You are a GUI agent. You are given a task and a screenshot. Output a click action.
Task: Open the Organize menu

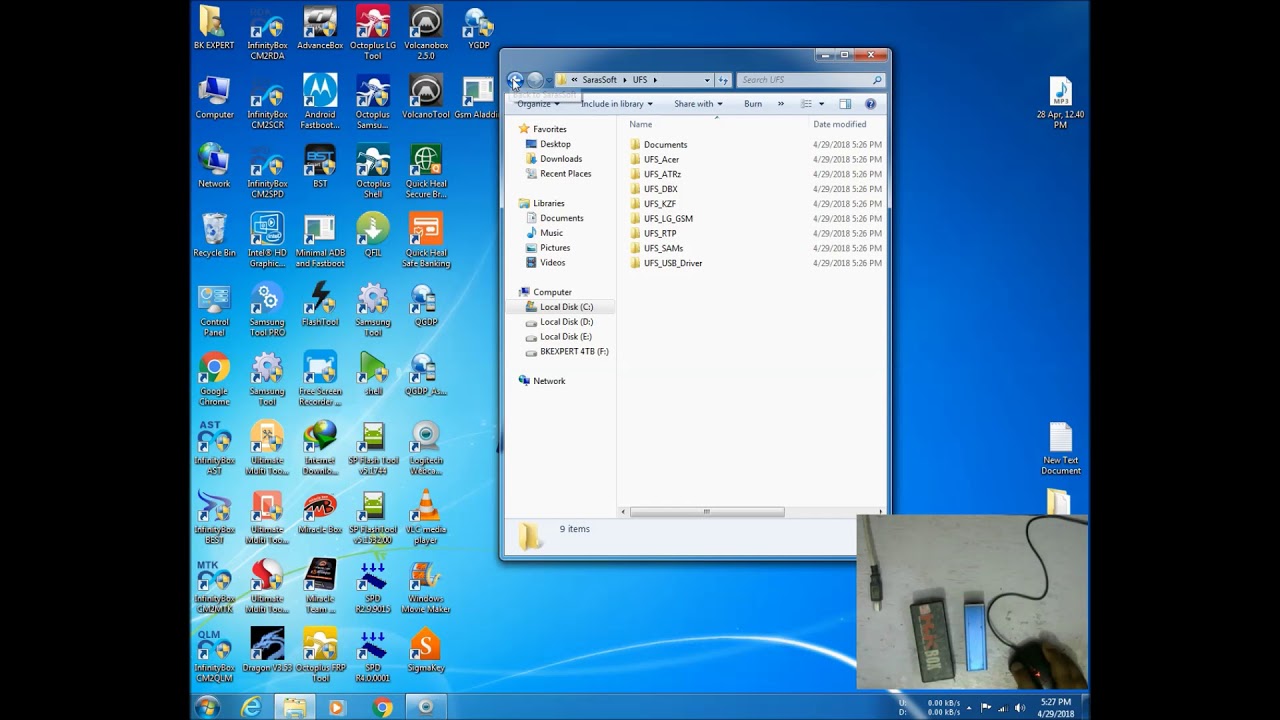tap(538, 104)
